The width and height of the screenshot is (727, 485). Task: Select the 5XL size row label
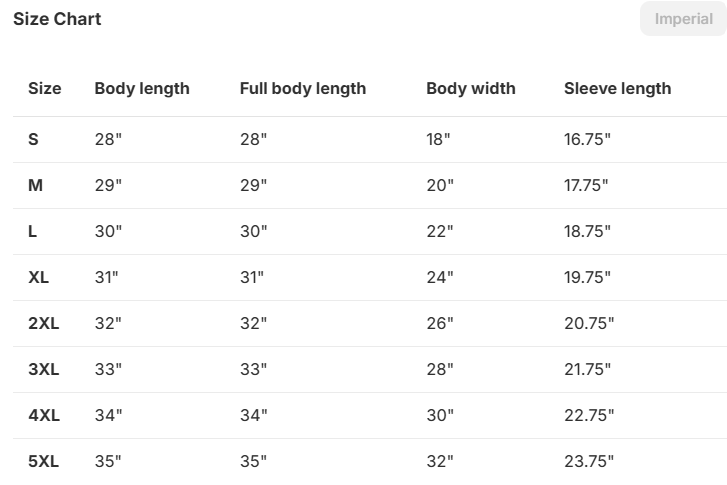click(x=44, y=461)
